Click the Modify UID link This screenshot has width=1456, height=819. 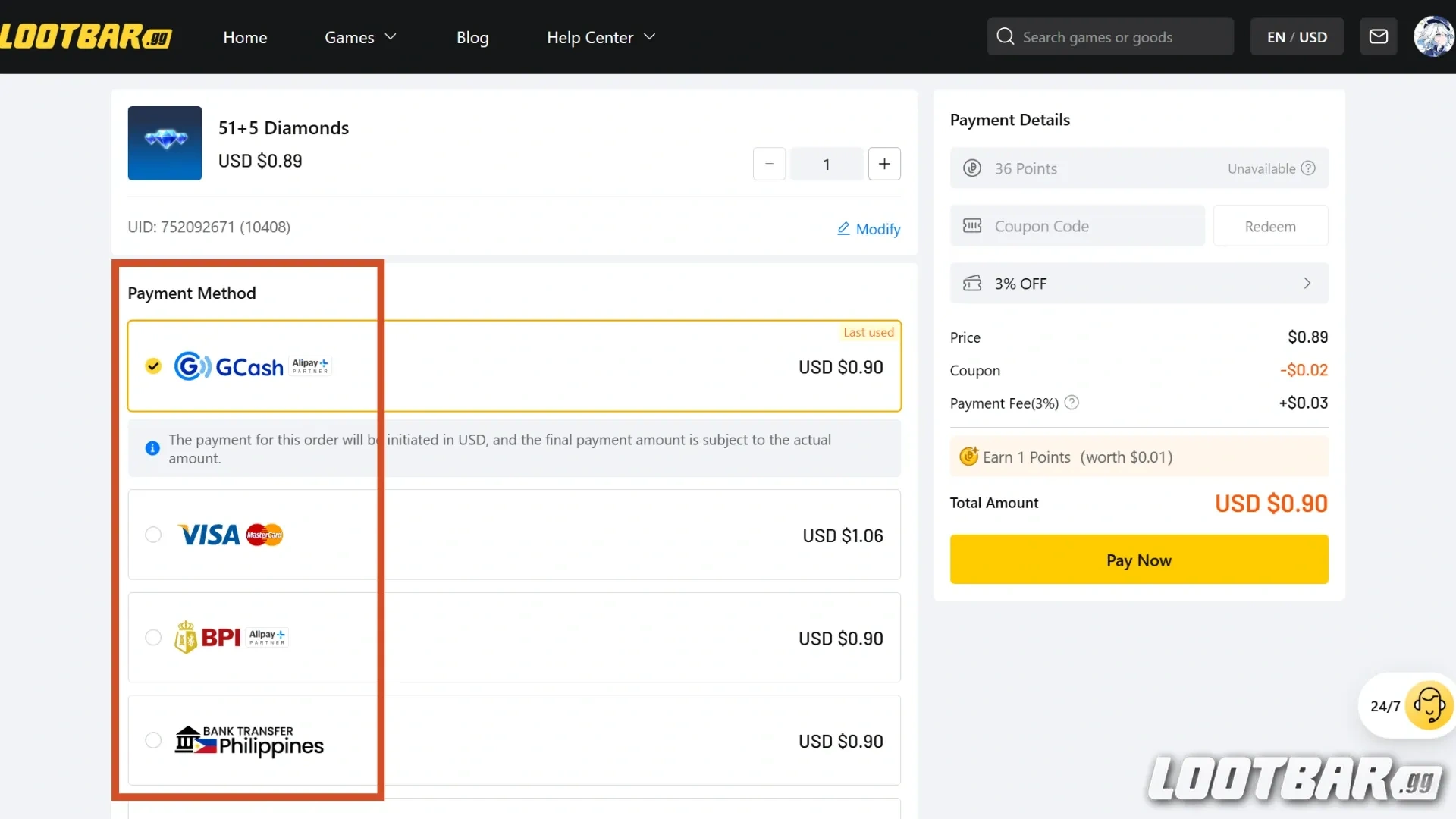coord(869,229)
